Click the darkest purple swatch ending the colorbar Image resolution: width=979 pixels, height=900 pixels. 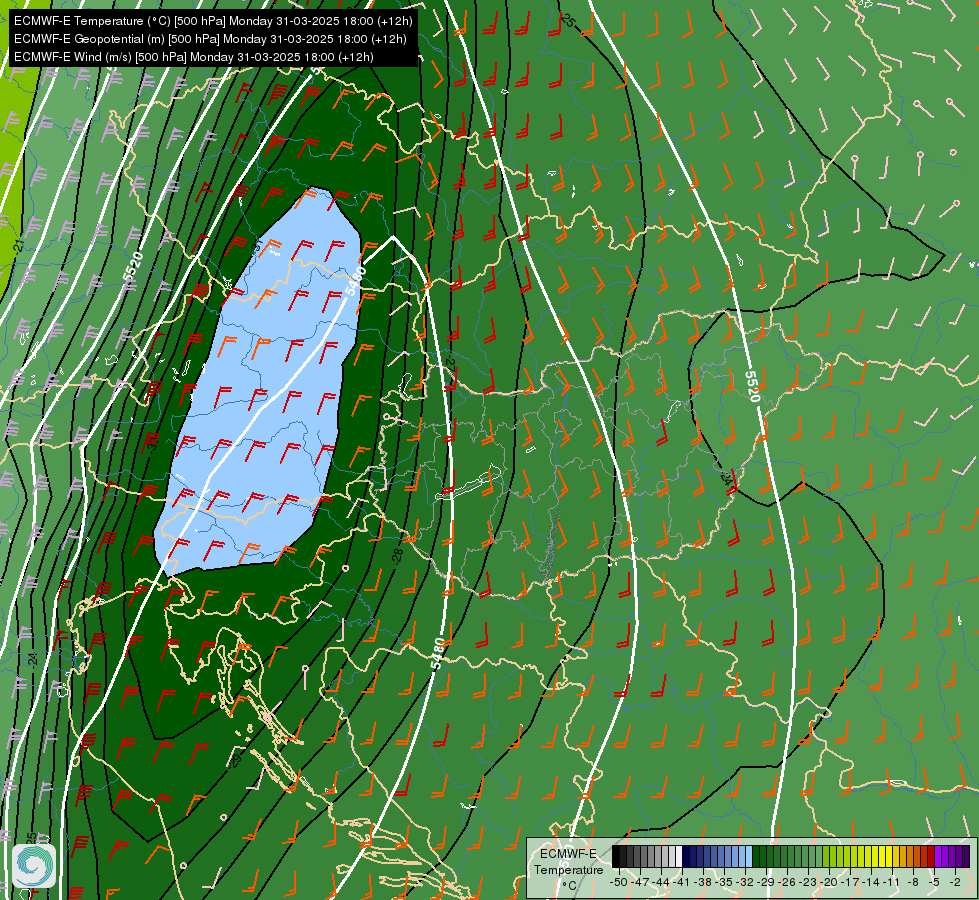click(965, 856)
